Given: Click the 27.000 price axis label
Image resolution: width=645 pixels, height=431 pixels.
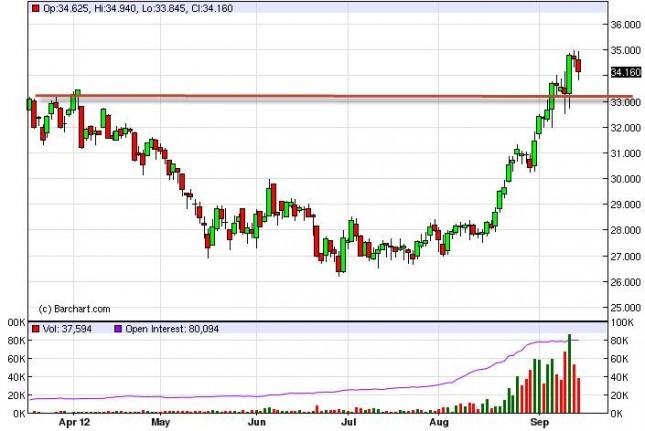Looking at the screenshot, I should pos(626,256).
